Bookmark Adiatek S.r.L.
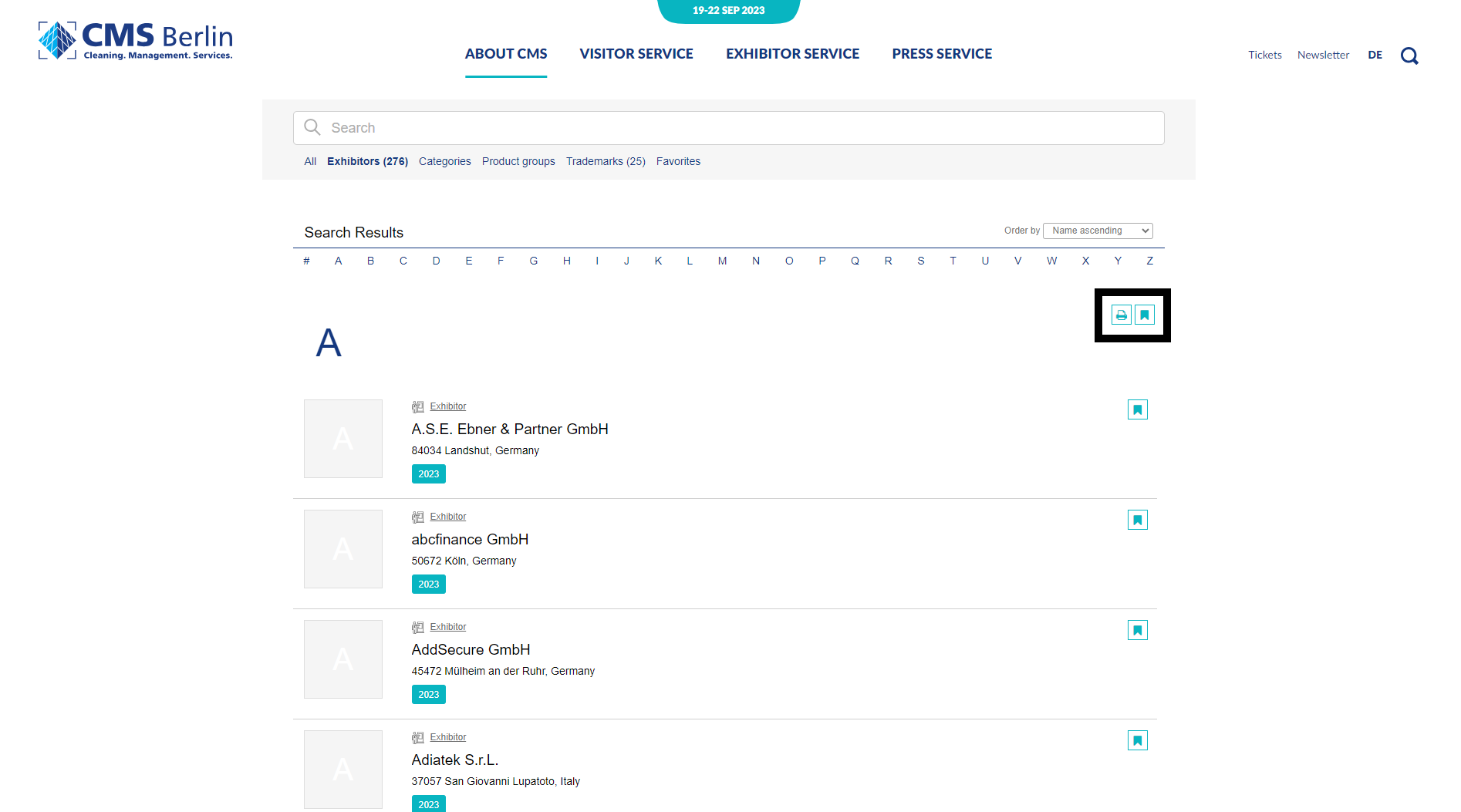This screenshot has width=1461, height=812. pos(1138,740)
